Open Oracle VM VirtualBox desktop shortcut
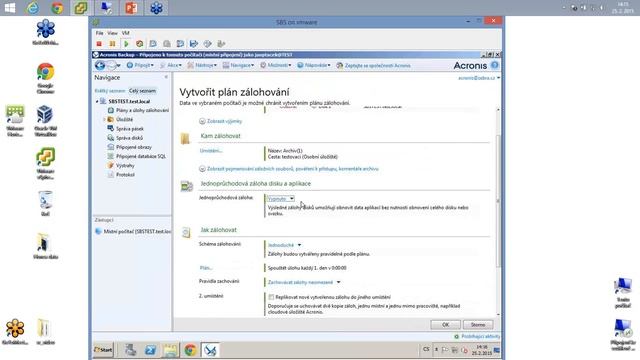 tap(45, 120)
